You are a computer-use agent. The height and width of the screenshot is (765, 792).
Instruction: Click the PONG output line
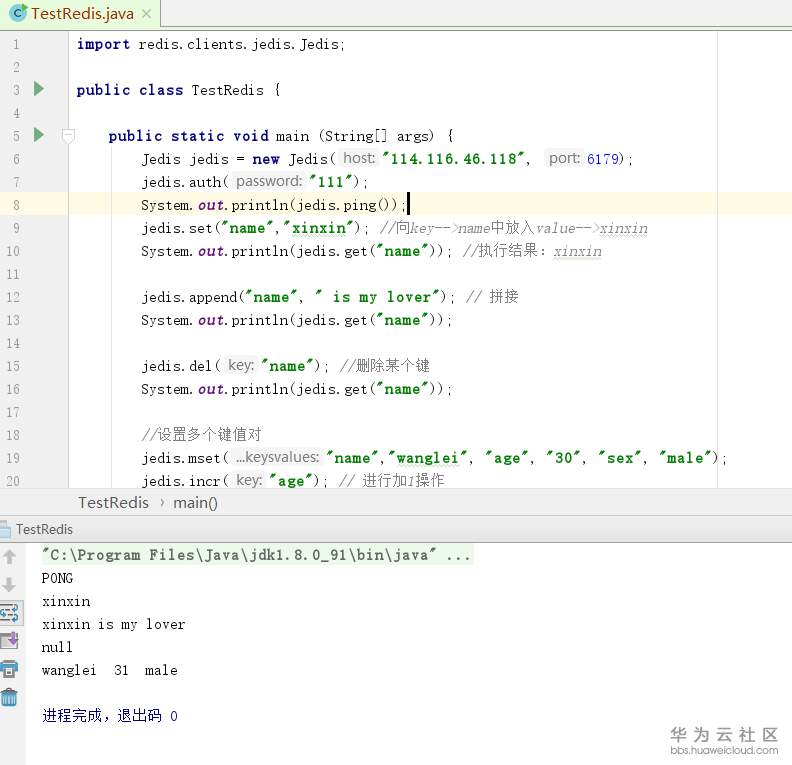[57, 579]
